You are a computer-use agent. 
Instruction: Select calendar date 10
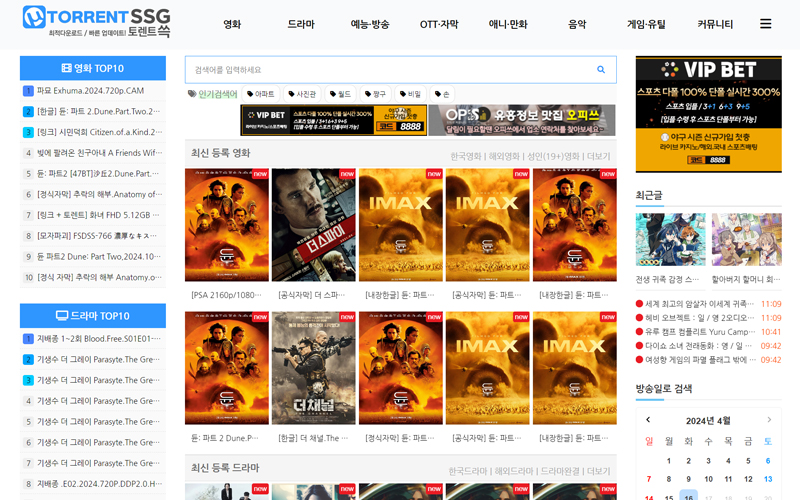708,479
